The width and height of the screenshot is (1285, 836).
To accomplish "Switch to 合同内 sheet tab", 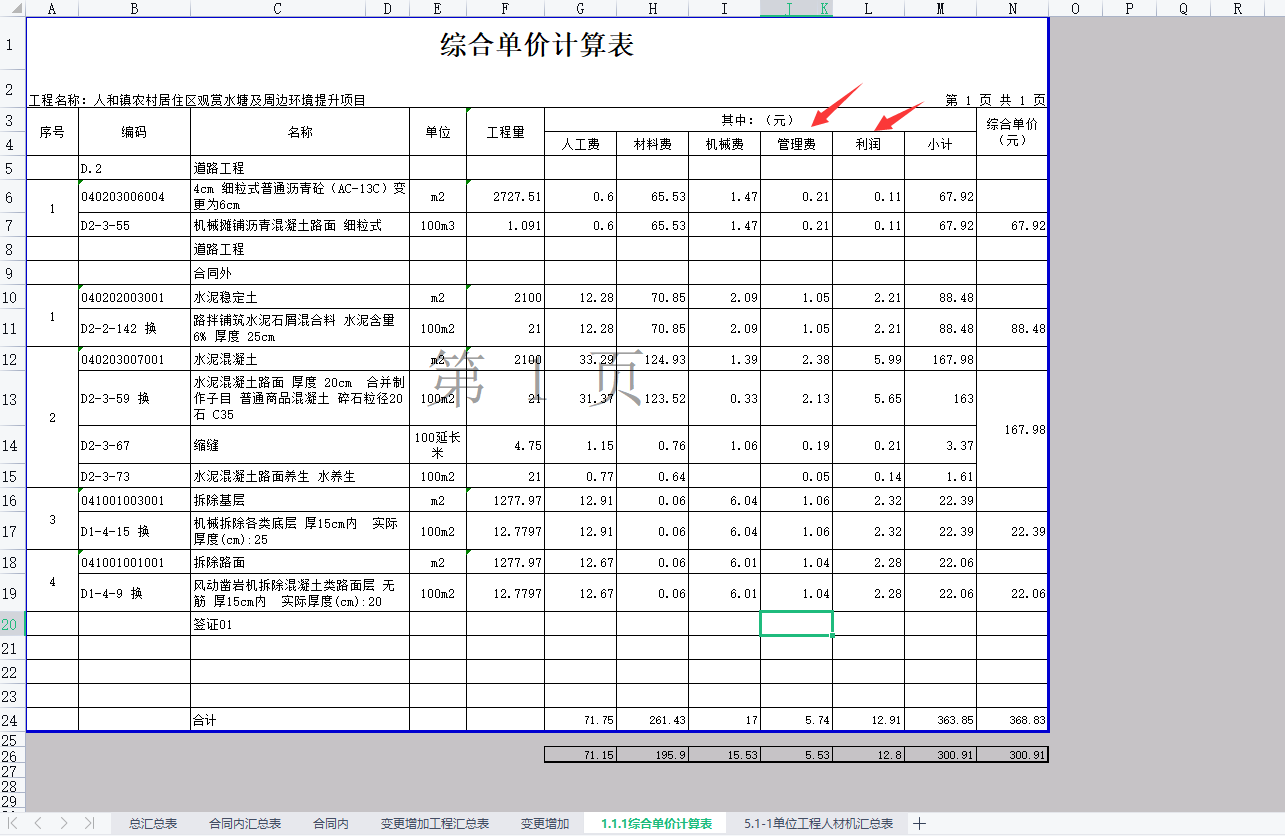I will pos(331,823).
